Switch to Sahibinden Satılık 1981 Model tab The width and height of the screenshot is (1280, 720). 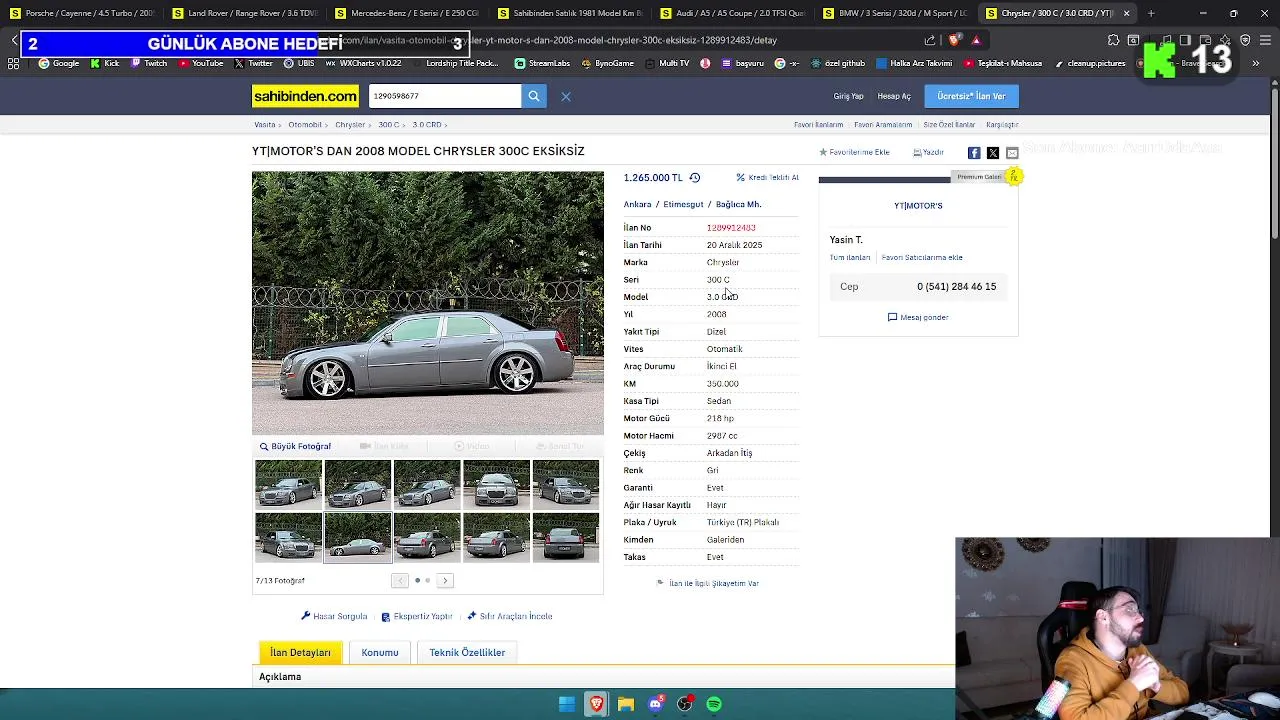(570, 13)
